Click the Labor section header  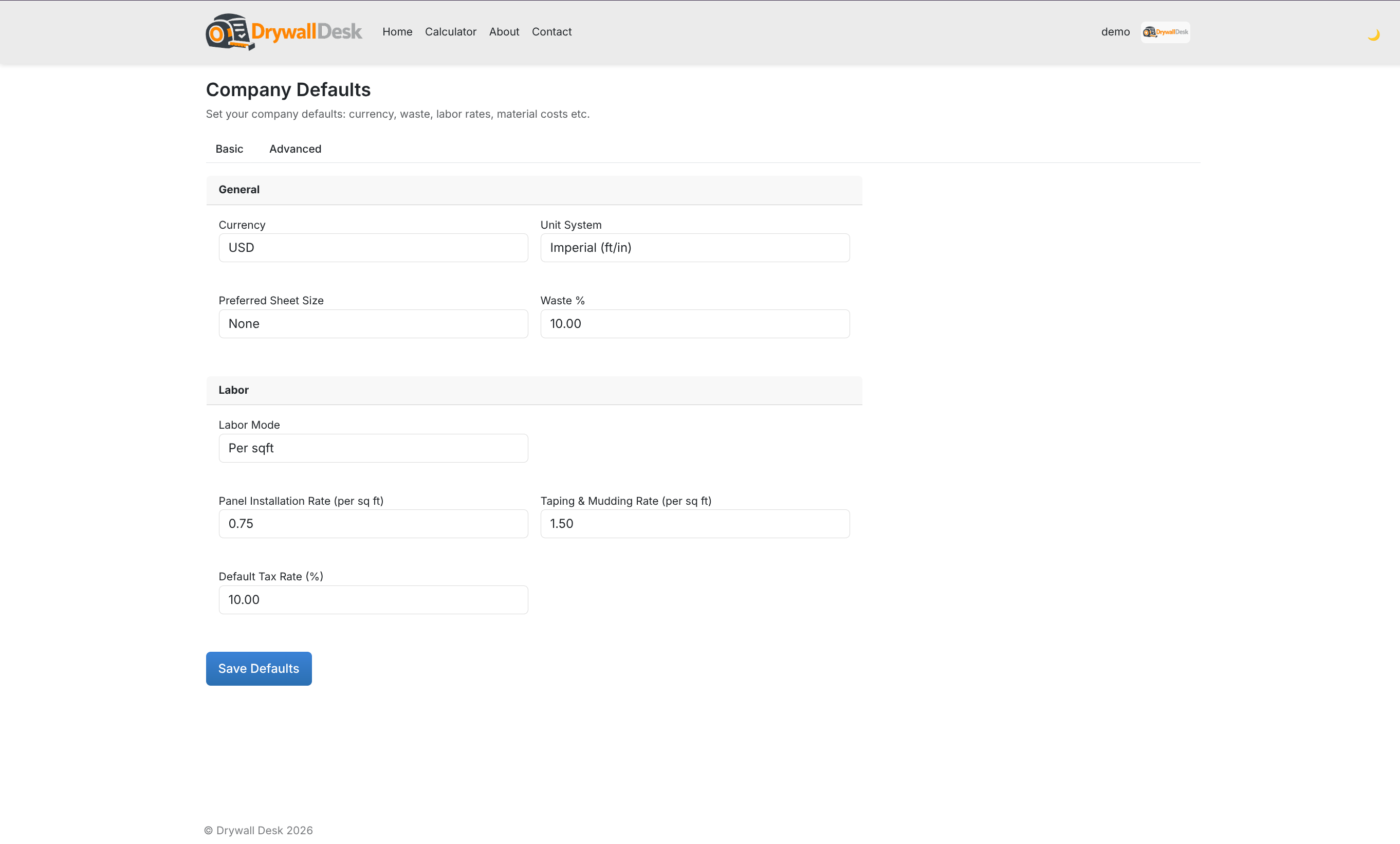coord(533,391)
